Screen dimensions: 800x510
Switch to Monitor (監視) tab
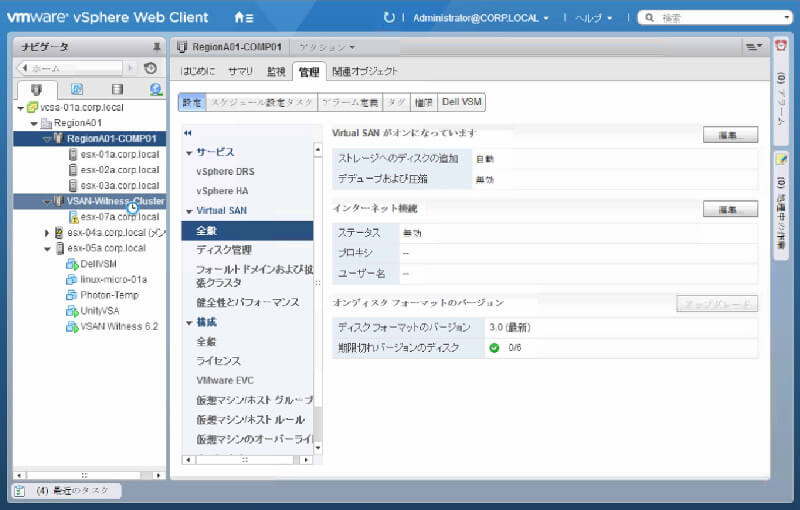pyautogui.click(x=276, y=71)
